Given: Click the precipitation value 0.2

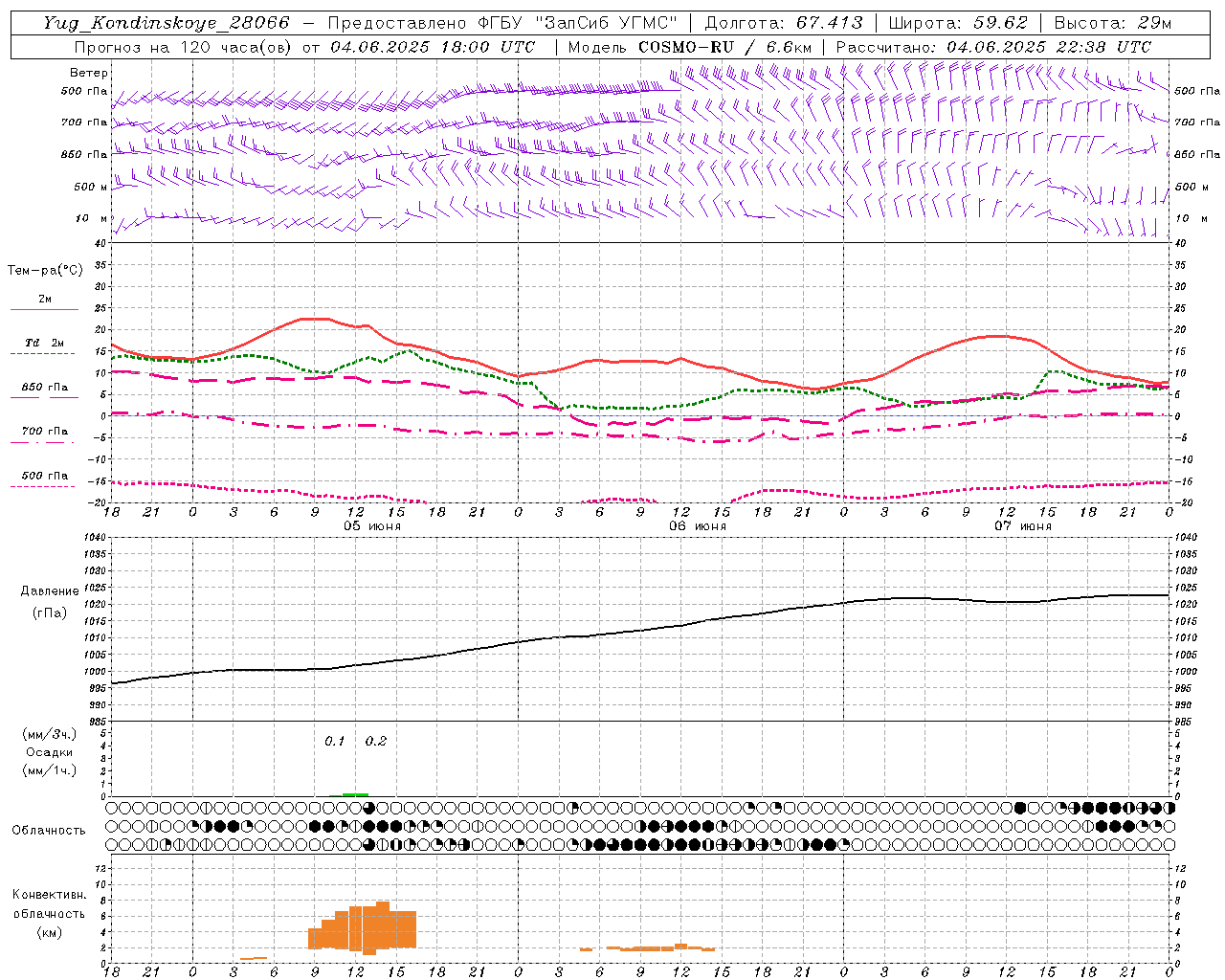Looking at the screenshot, I should pyautogui.click(x=376, y=742).
